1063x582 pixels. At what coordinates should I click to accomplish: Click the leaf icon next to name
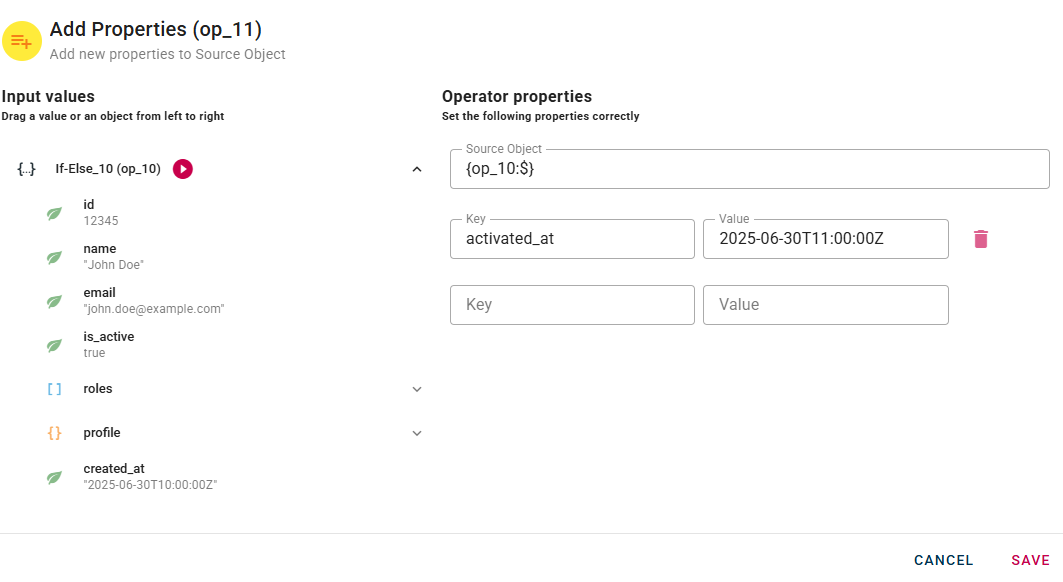coord(55,257)
